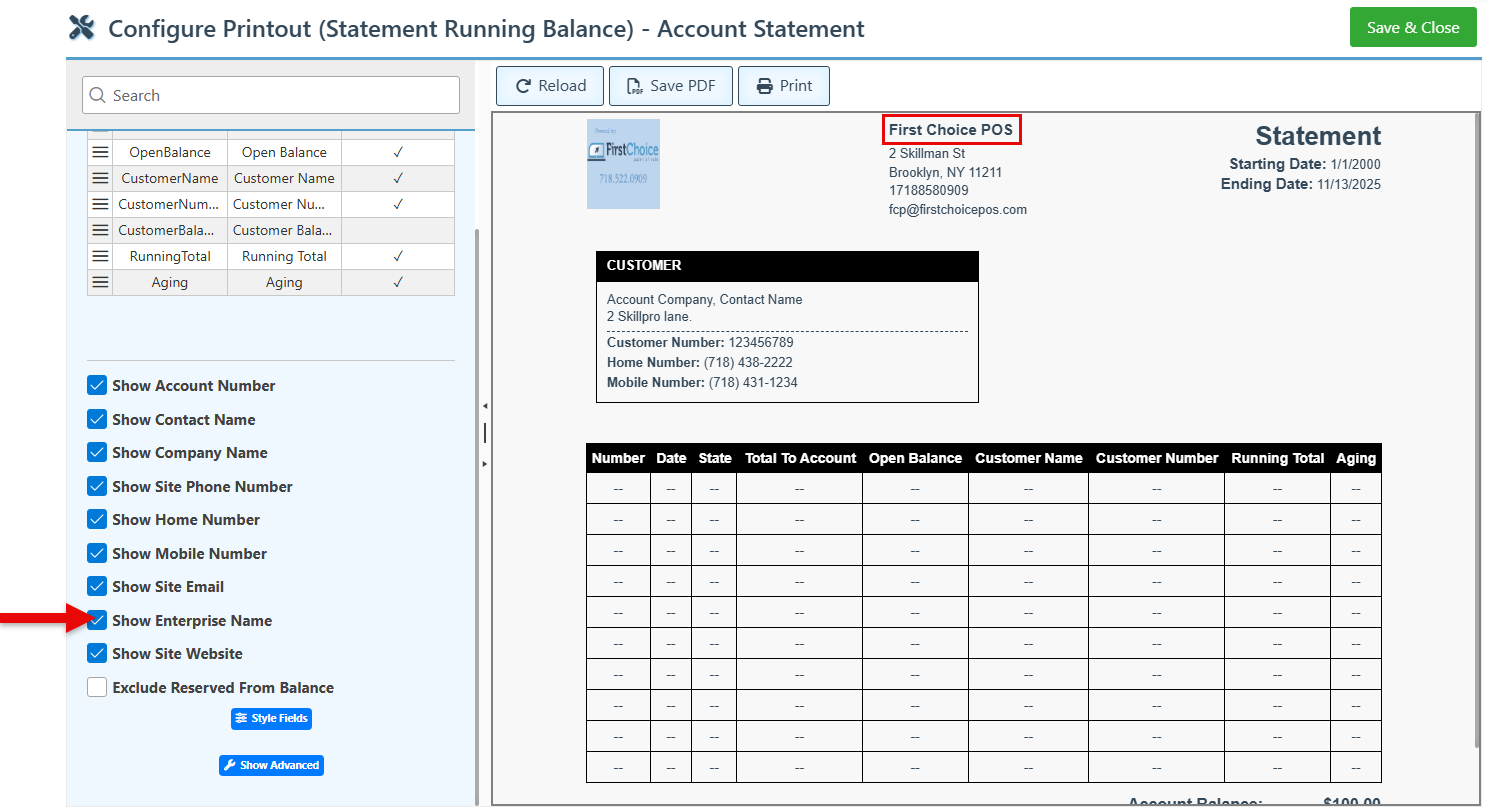
Task: Click the CustomerNumber row handle icon
Action: point(100,204)
